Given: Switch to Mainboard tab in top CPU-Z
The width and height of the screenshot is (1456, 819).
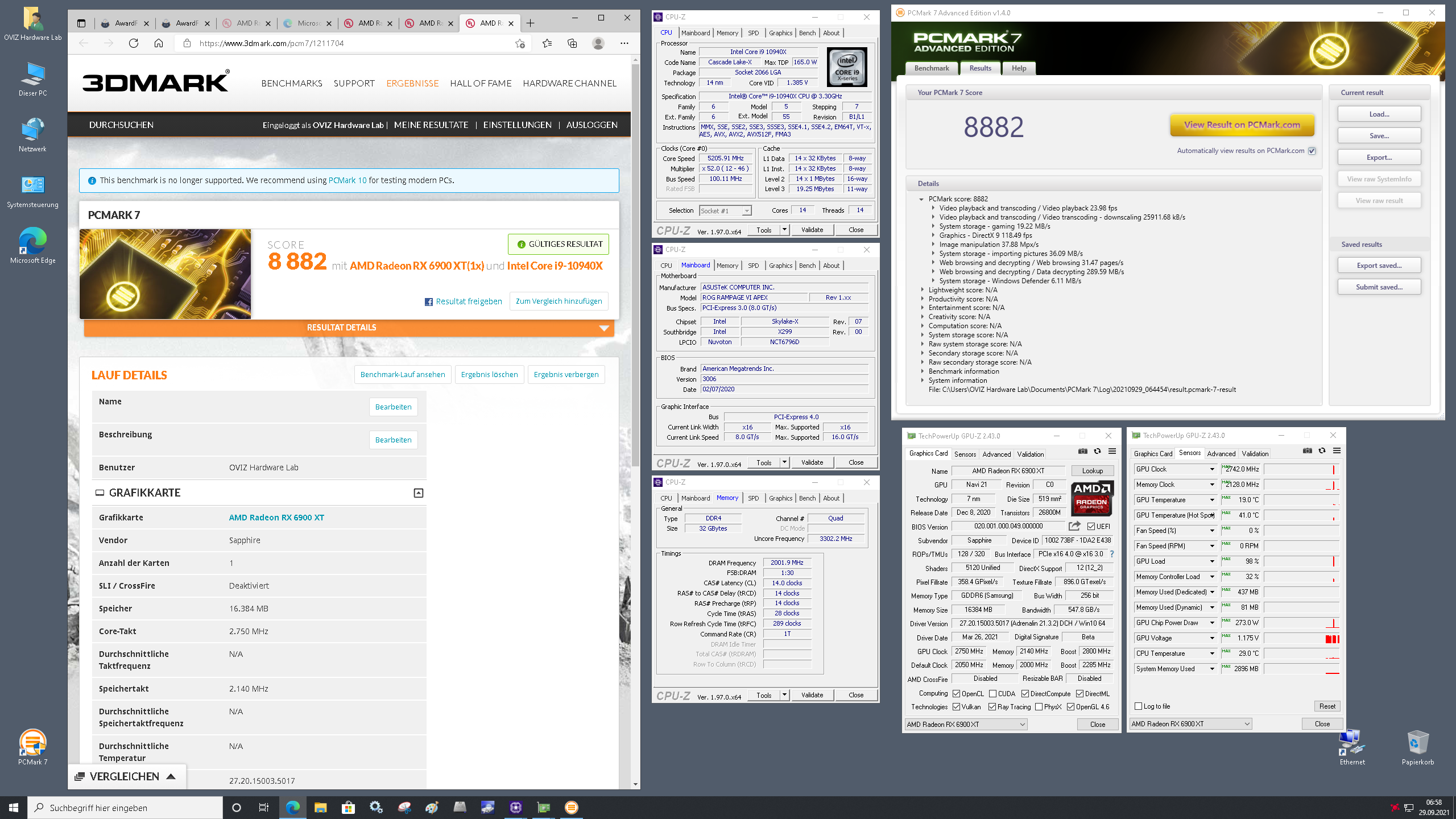Looking at the screenshot, I should click(x=695, y=33).
